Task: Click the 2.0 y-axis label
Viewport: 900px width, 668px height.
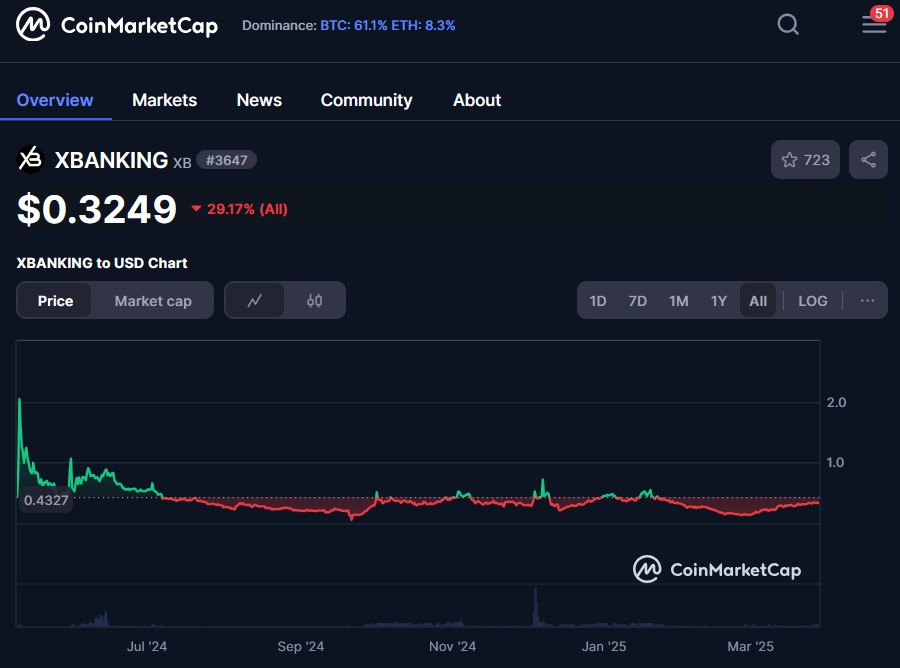Action: 836,402
